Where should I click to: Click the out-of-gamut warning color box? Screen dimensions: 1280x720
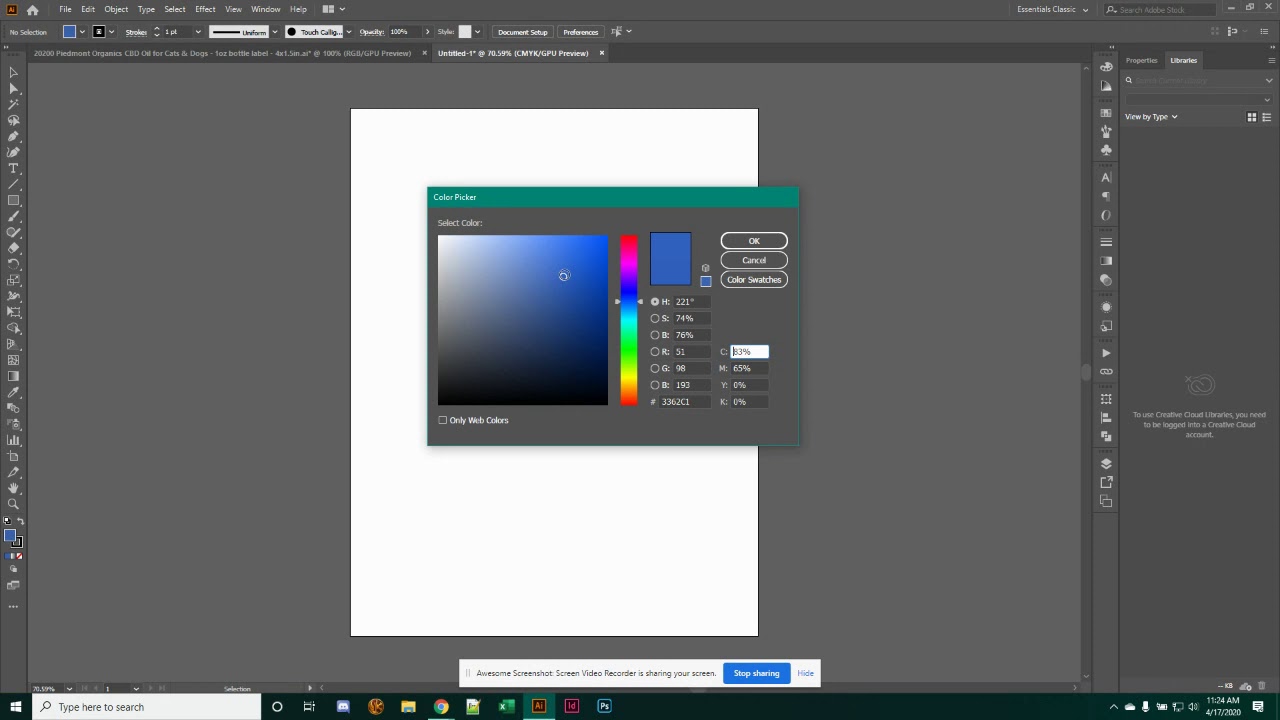coord(706,281)
